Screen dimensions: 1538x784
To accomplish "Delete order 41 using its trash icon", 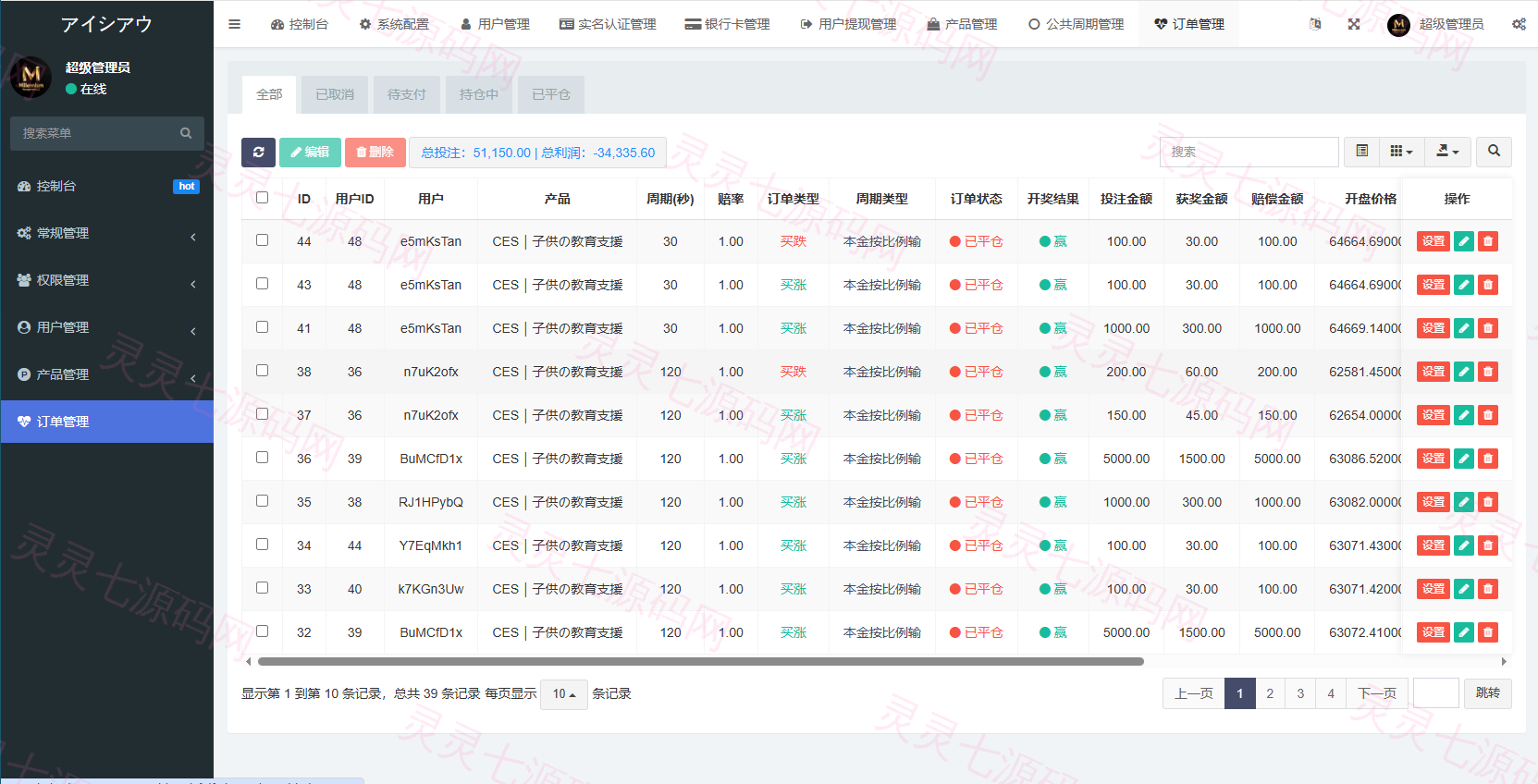I will pos(1487,328).
